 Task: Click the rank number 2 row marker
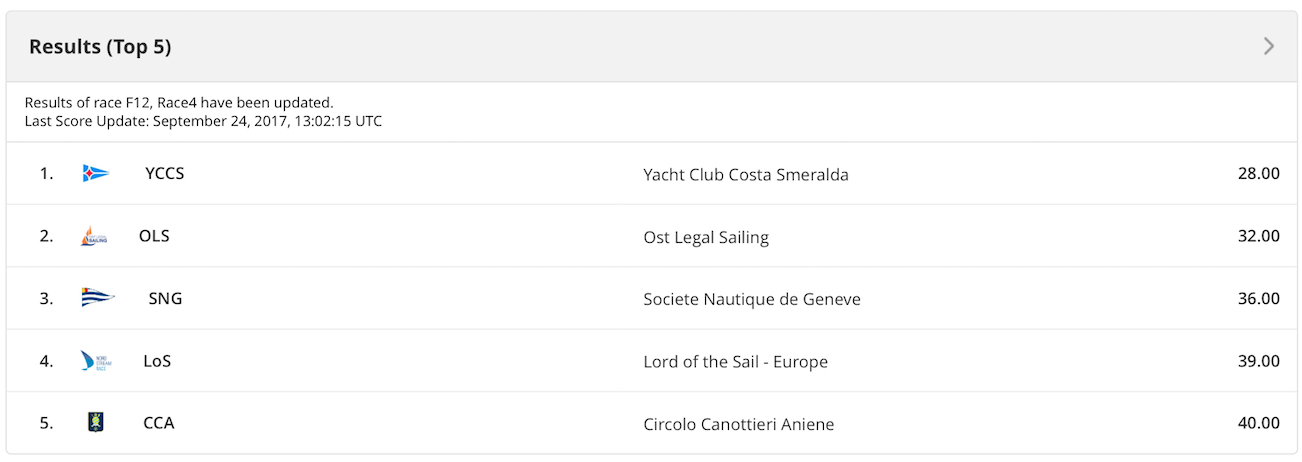tap(46, 236)
